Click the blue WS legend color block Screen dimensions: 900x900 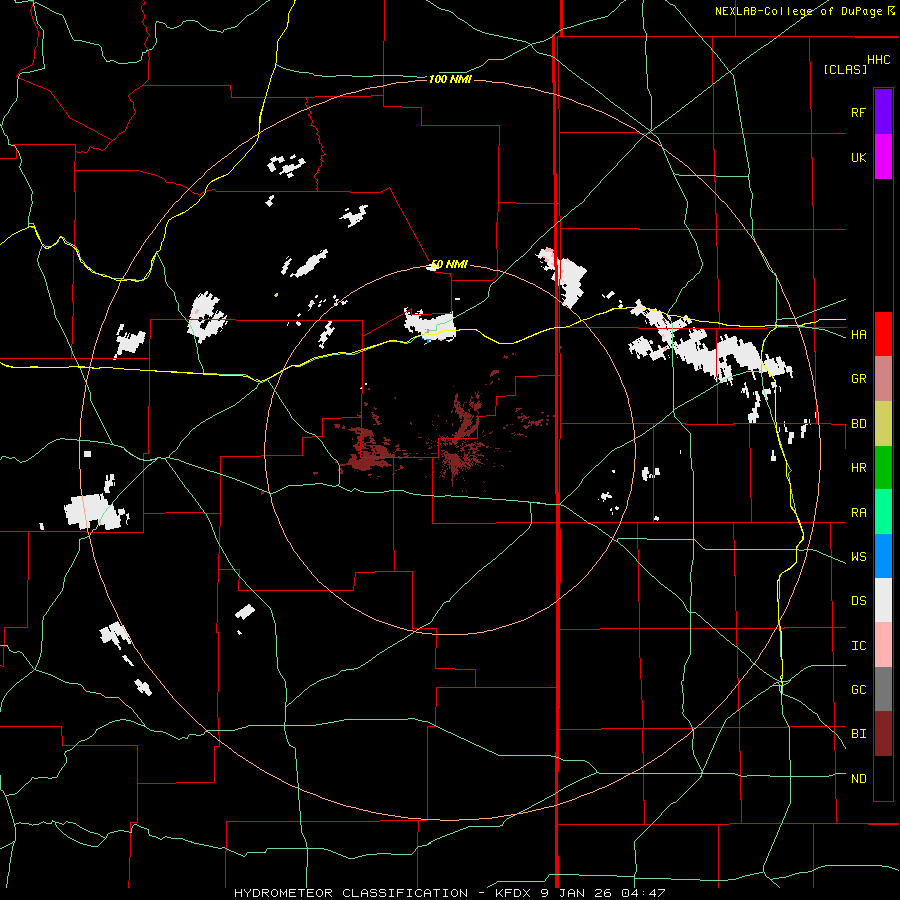coord(883,556)
